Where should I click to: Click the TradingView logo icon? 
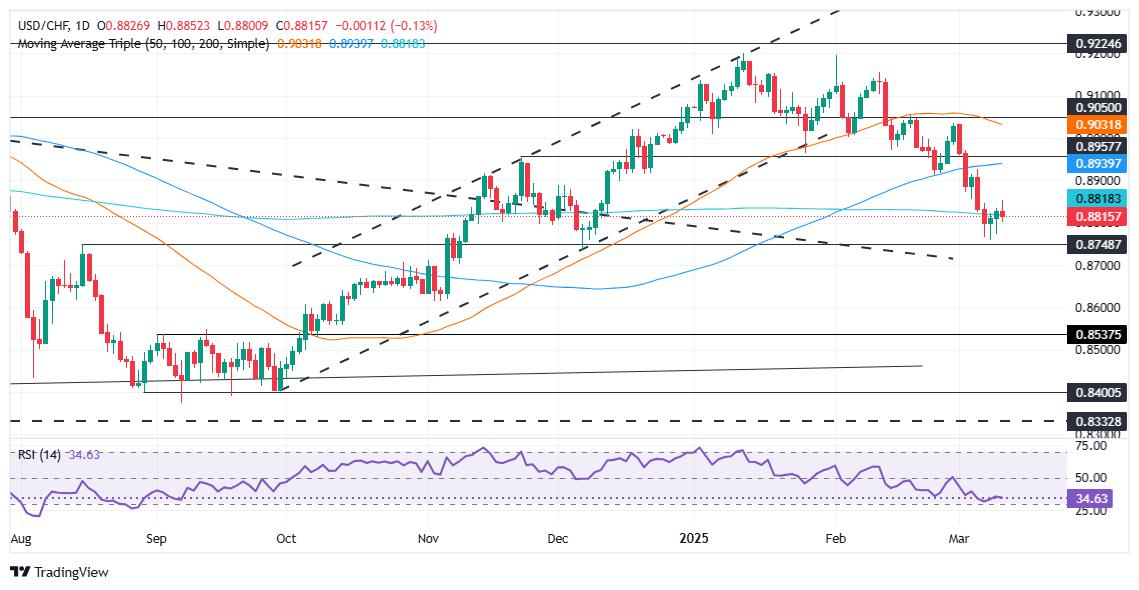pos(24,572)
